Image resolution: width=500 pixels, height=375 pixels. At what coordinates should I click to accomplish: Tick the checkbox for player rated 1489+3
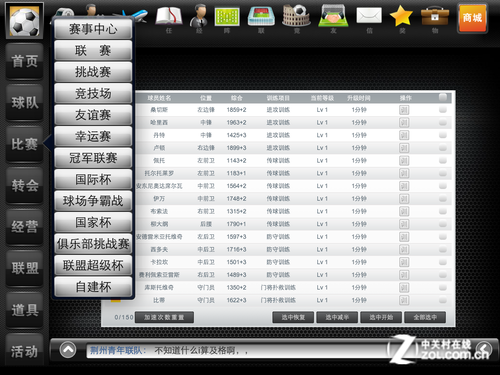point(443,275)
